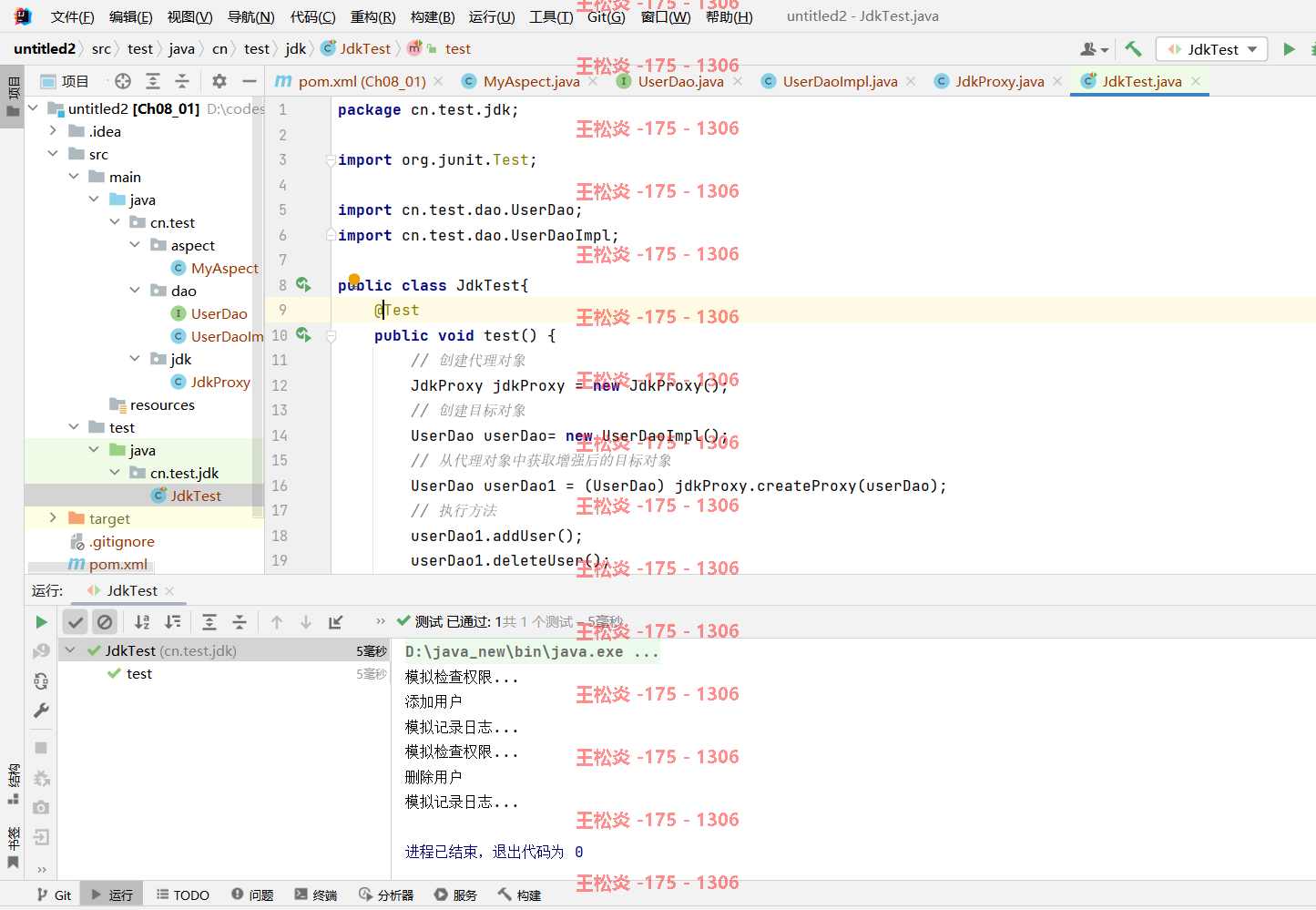Image resolution: width=1316 pixels, height=910 pixels.
Task: Toggle sort by duration in test results
Action: pos(173,622)
